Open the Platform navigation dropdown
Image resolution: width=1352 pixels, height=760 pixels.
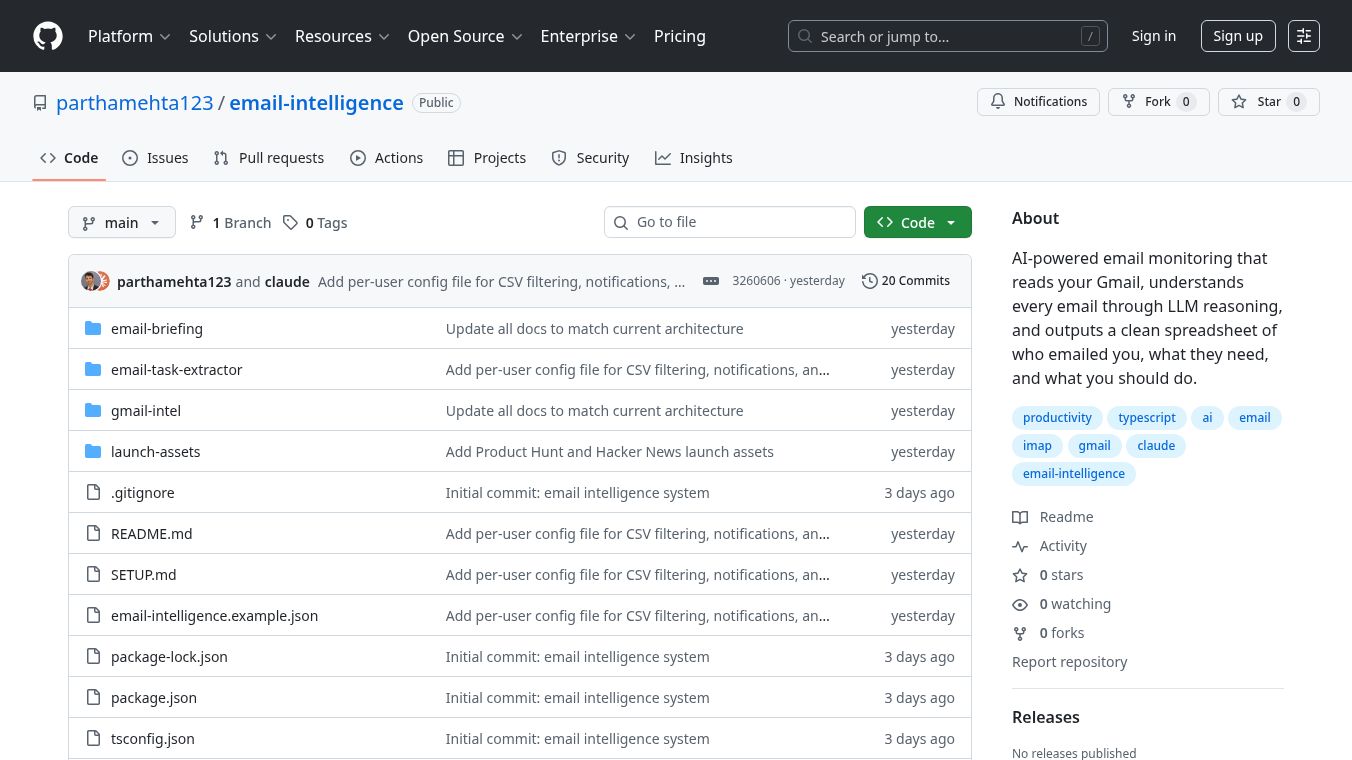point(129,36)
